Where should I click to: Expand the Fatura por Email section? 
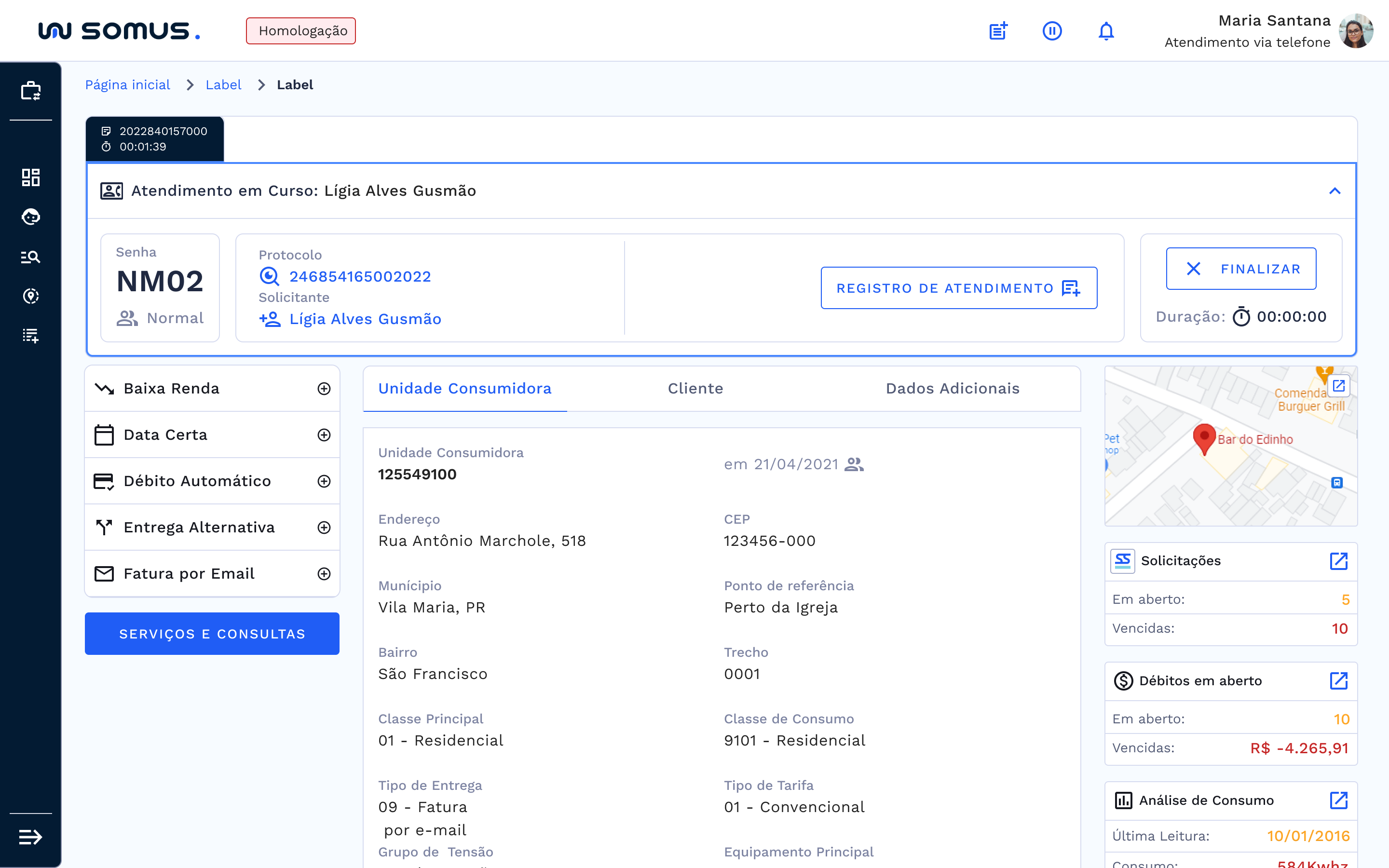324,573
